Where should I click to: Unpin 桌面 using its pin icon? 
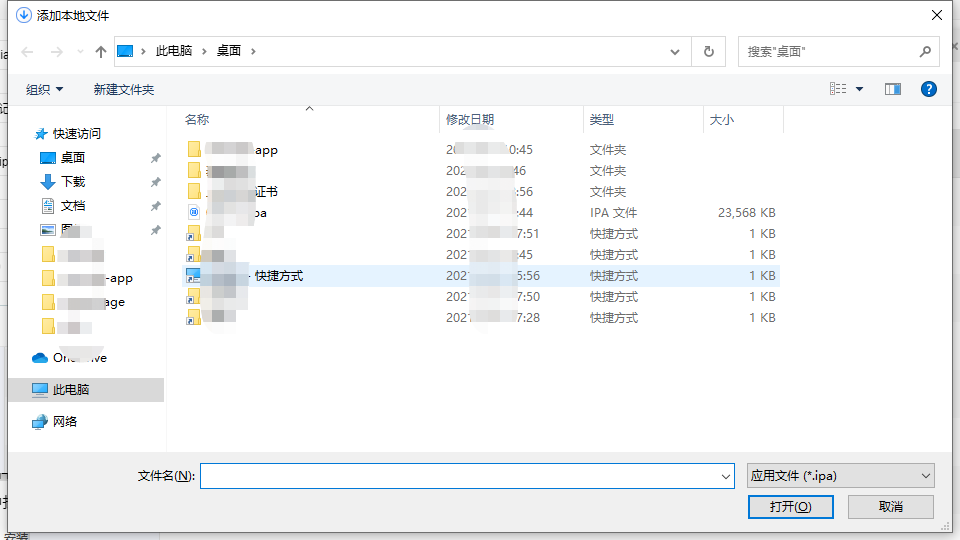point(156,158)
